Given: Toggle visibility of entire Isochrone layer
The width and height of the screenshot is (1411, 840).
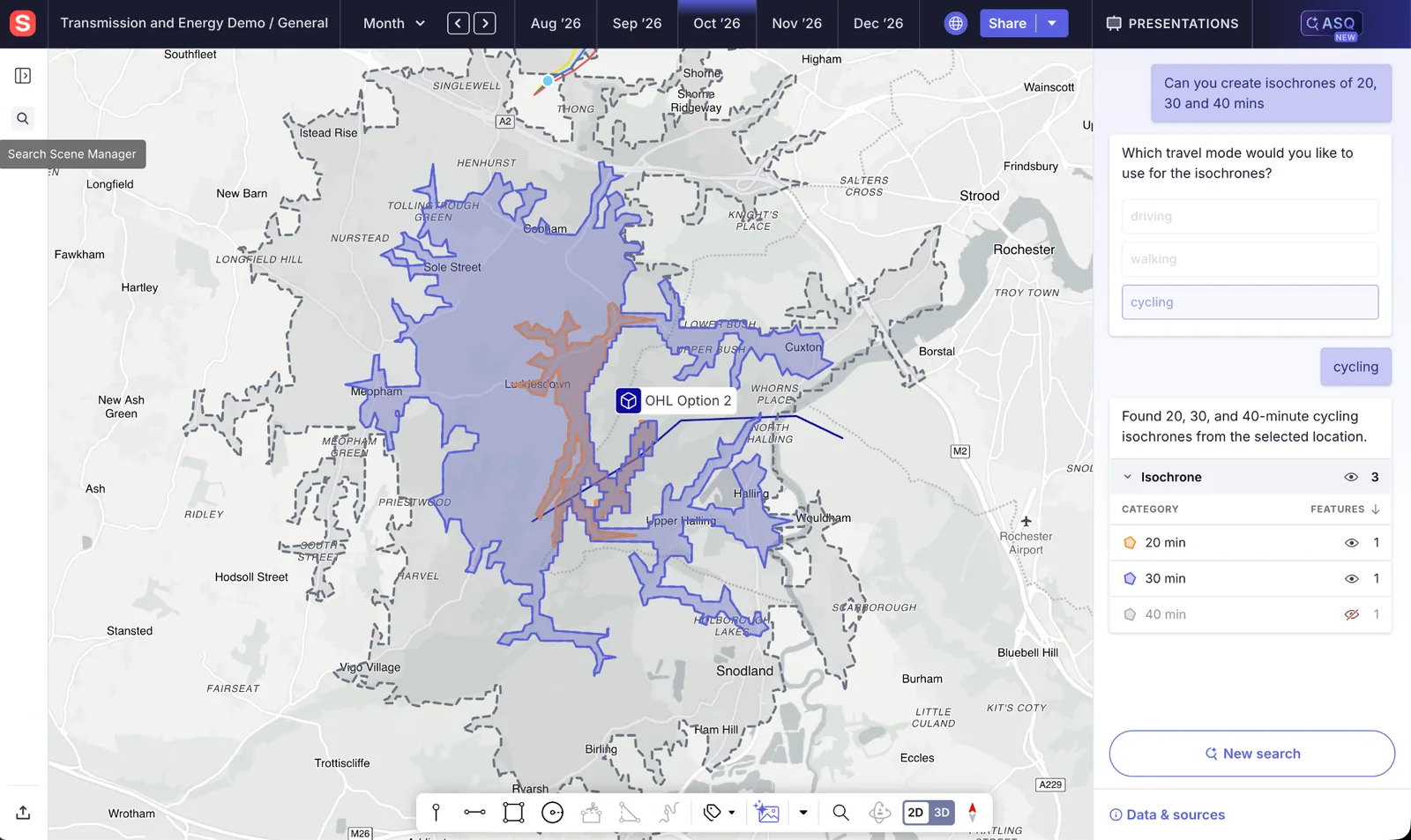Looking at the screenshot, I should 1351,477.
